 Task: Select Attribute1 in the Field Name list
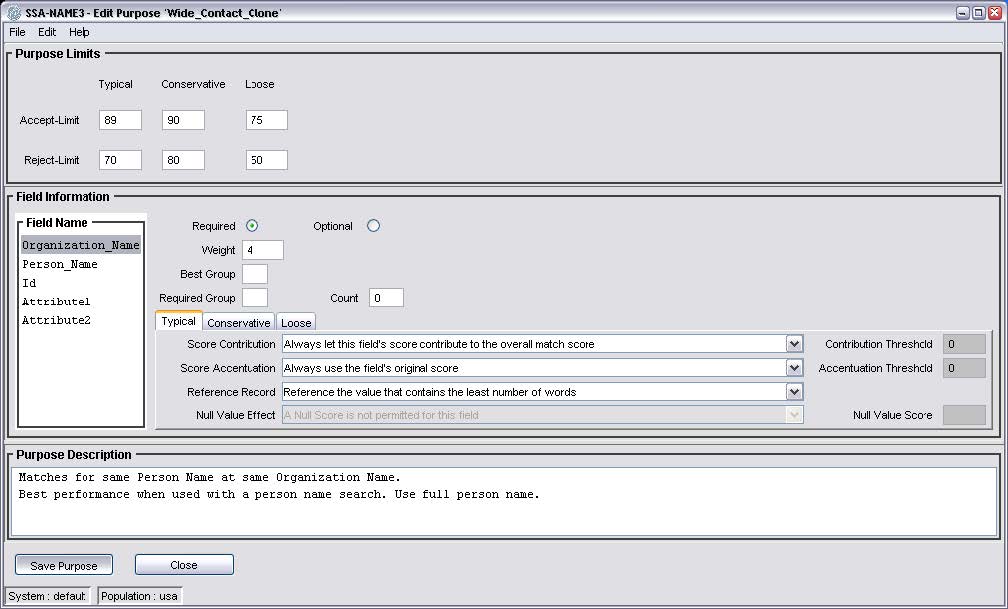(56, 302)
